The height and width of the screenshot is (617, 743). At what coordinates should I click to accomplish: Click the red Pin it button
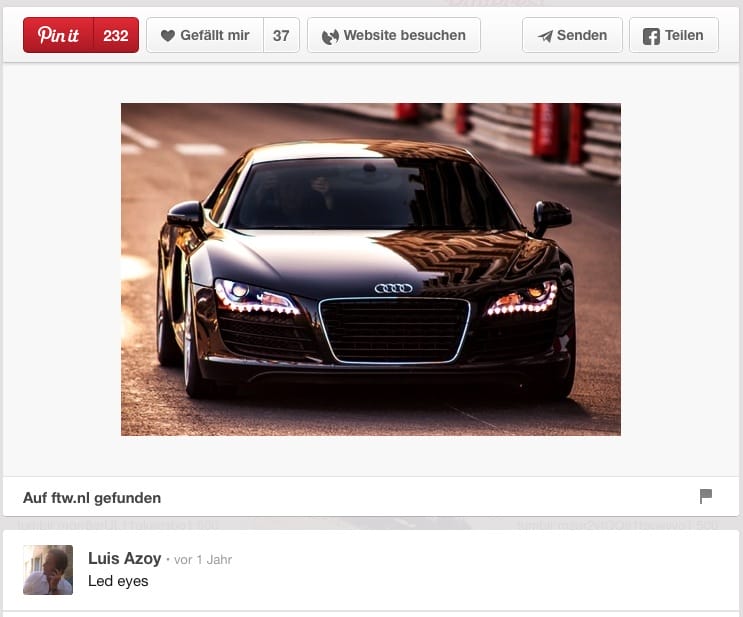pyautogui.click(x=58, y=35)
